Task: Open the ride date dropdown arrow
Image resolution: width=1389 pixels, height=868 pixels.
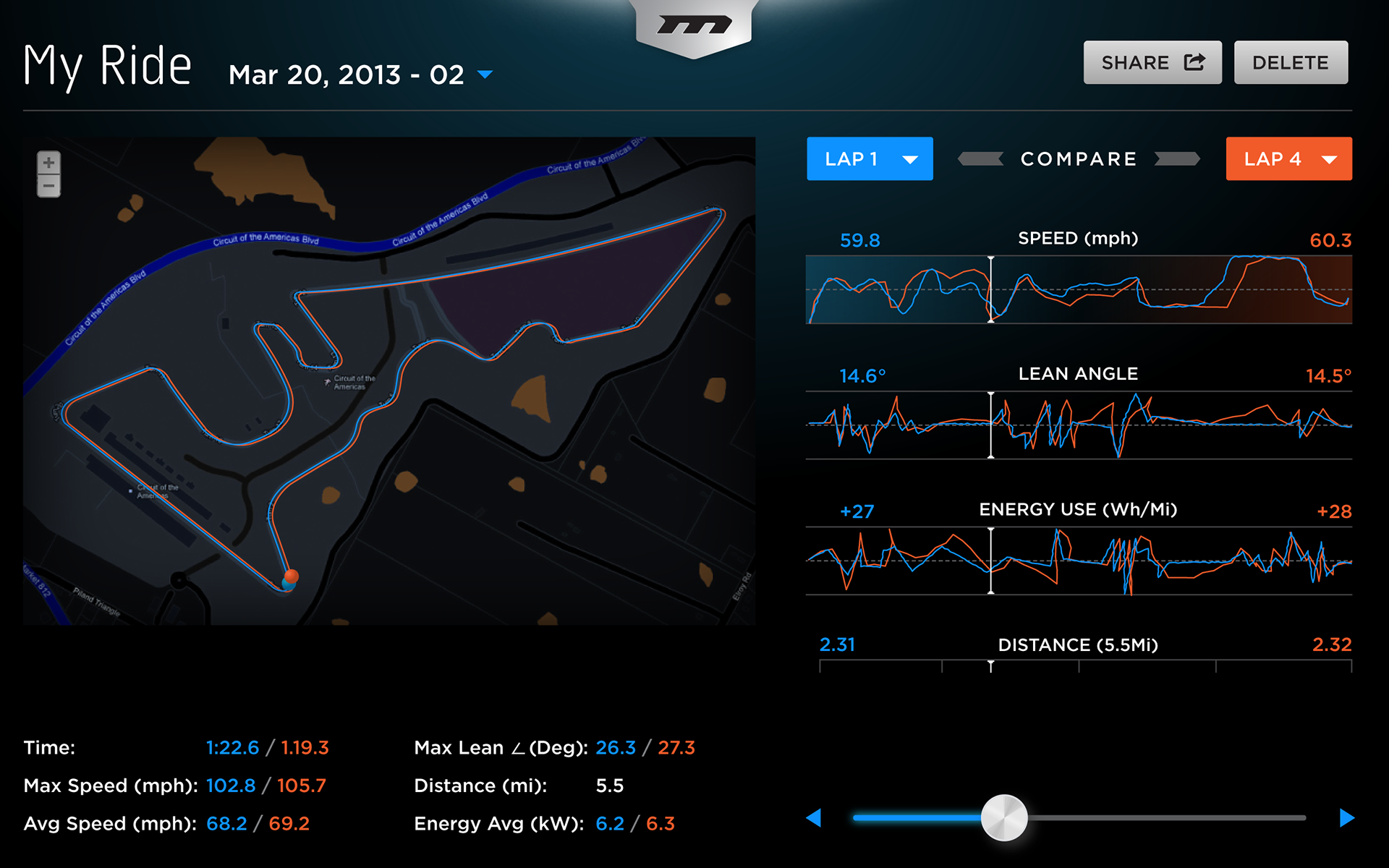Action: click(x=485, y=75)
